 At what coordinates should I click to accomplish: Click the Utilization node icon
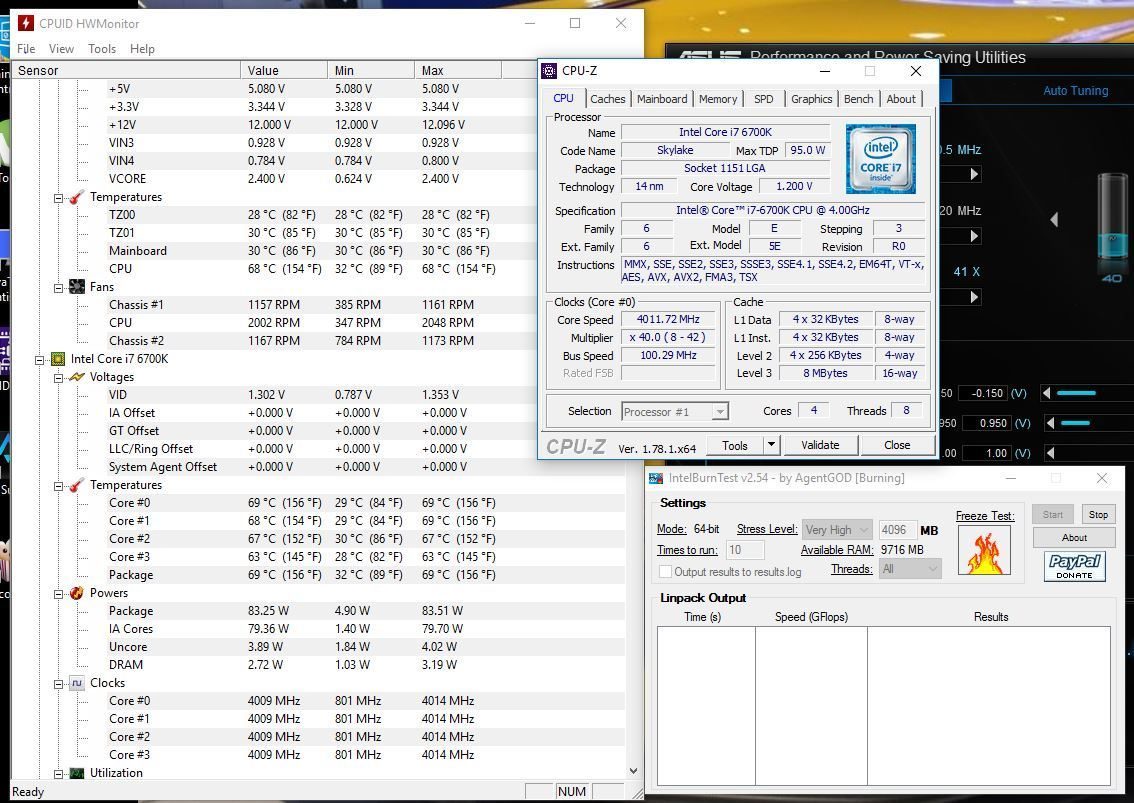point(77,773)
